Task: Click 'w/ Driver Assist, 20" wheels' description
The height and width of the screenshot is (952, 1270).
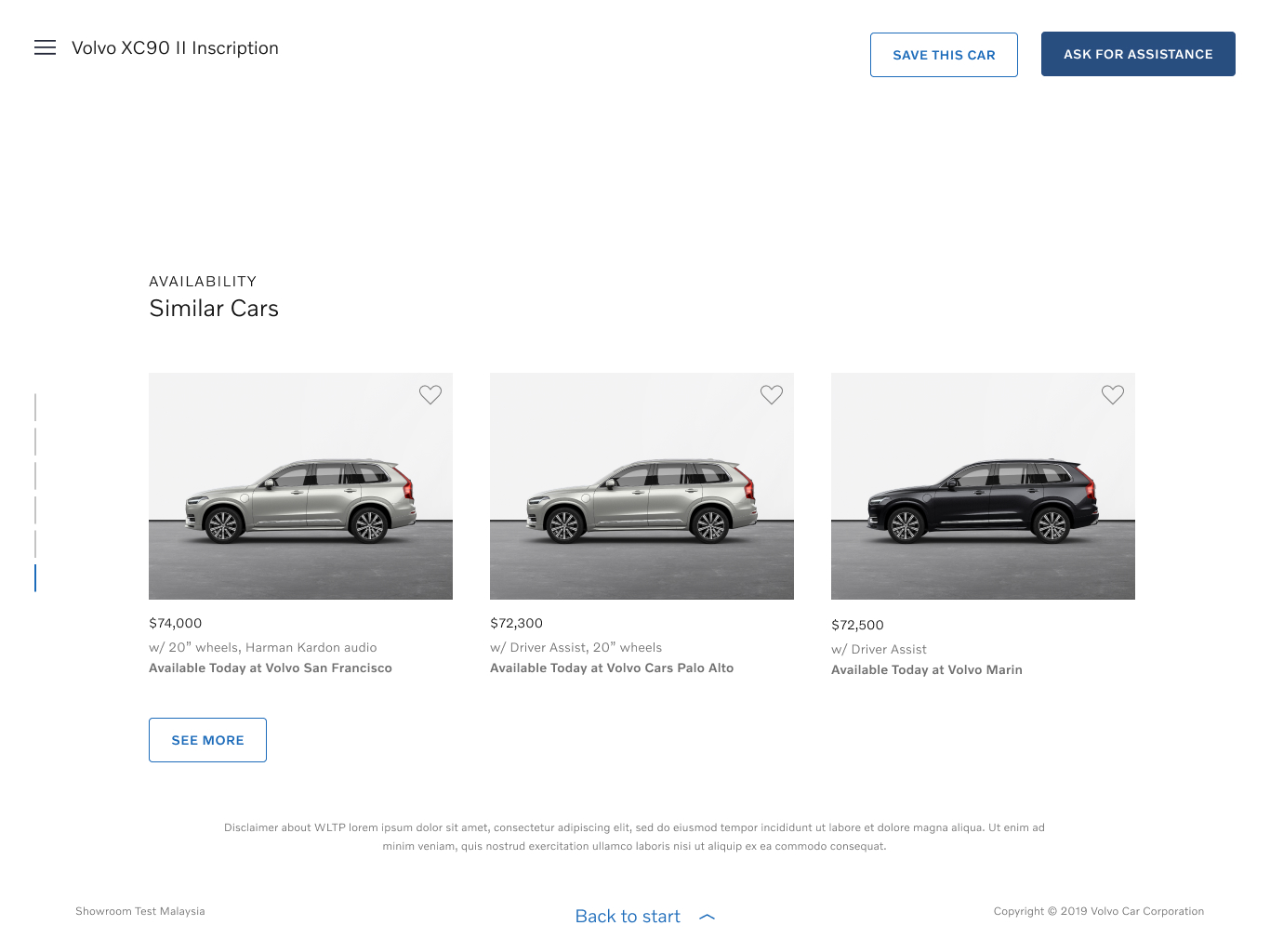Action: (x=576, y=647)
